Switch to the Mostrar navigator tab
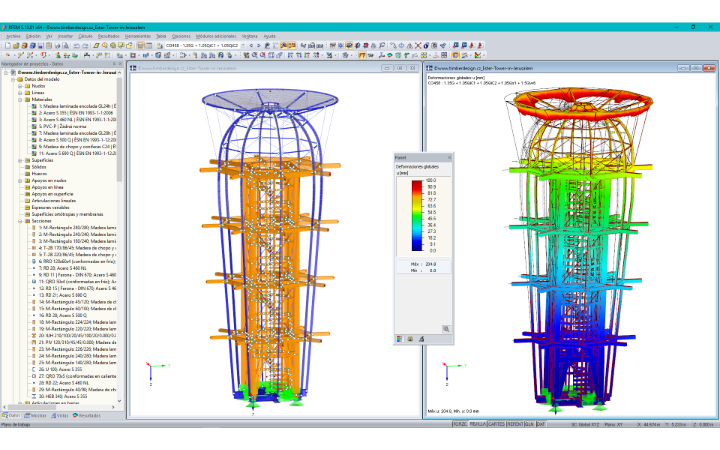Viewport: 720px width, 450px height. [35, 415]
